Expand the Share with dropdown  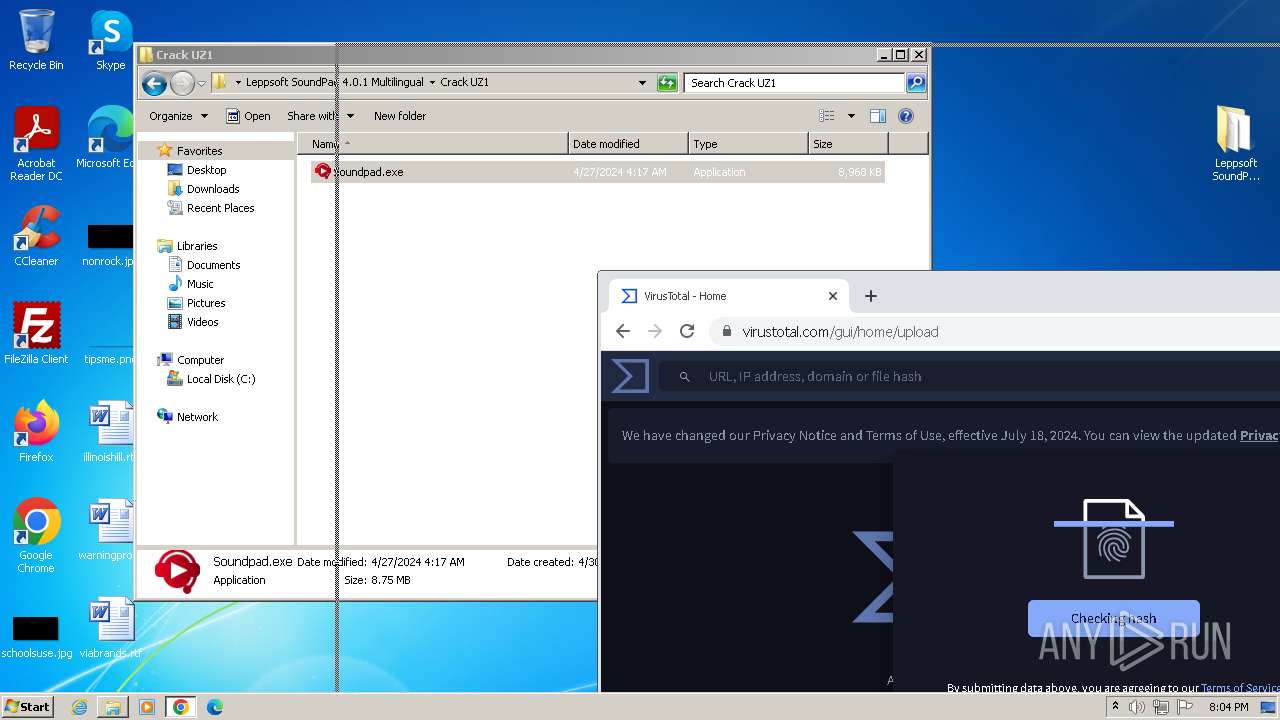(x=320, y=116)
